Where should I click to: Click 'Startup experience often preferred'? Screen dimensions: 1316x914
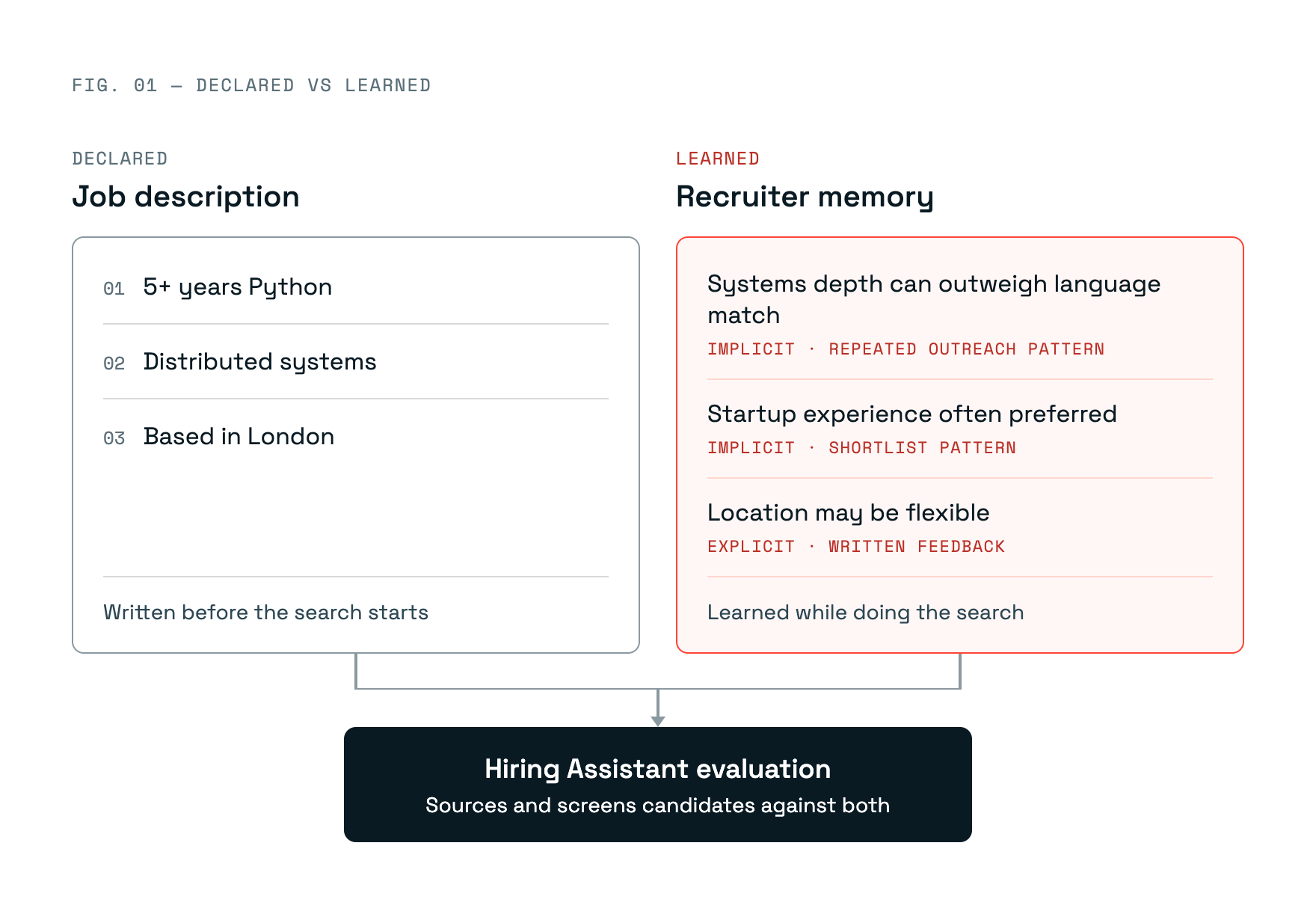pos(911,414)
